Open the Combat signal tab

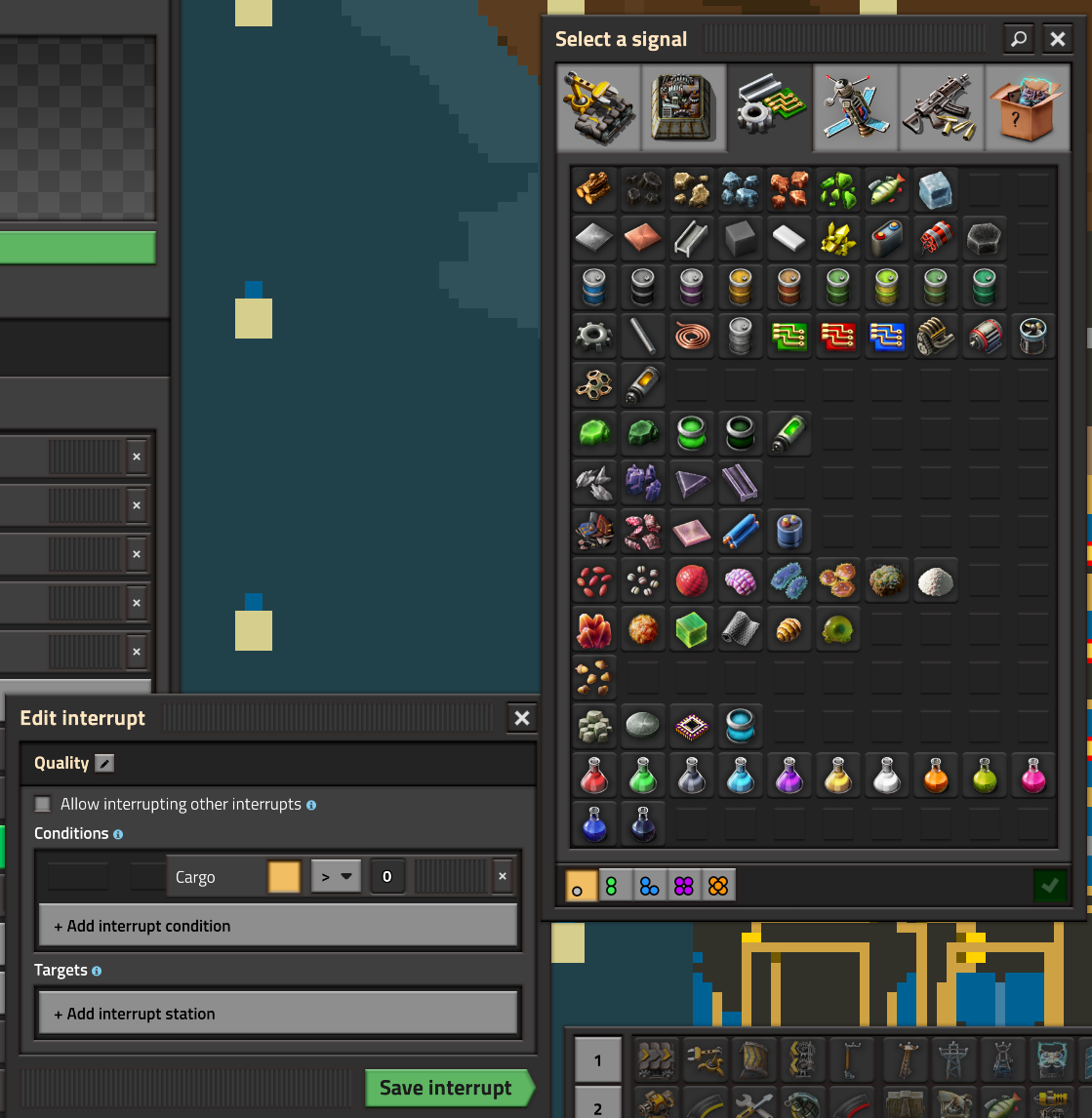click(x=941, y=107)
